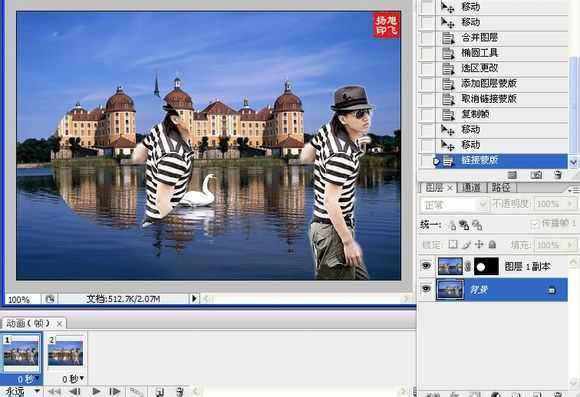The width and height of the screenshot is (580, 397).
Task: Lock image pixels with the brush icon
Action: [x=467, y=245]
